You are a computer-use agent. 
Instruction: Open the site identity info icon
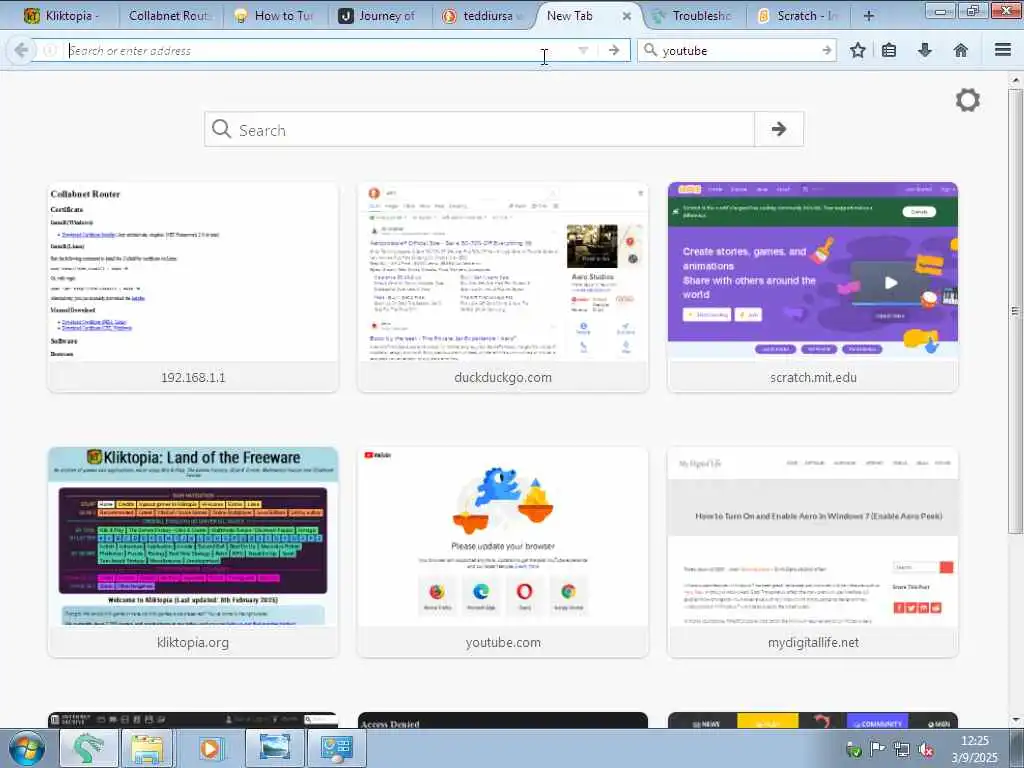[50, 50]
